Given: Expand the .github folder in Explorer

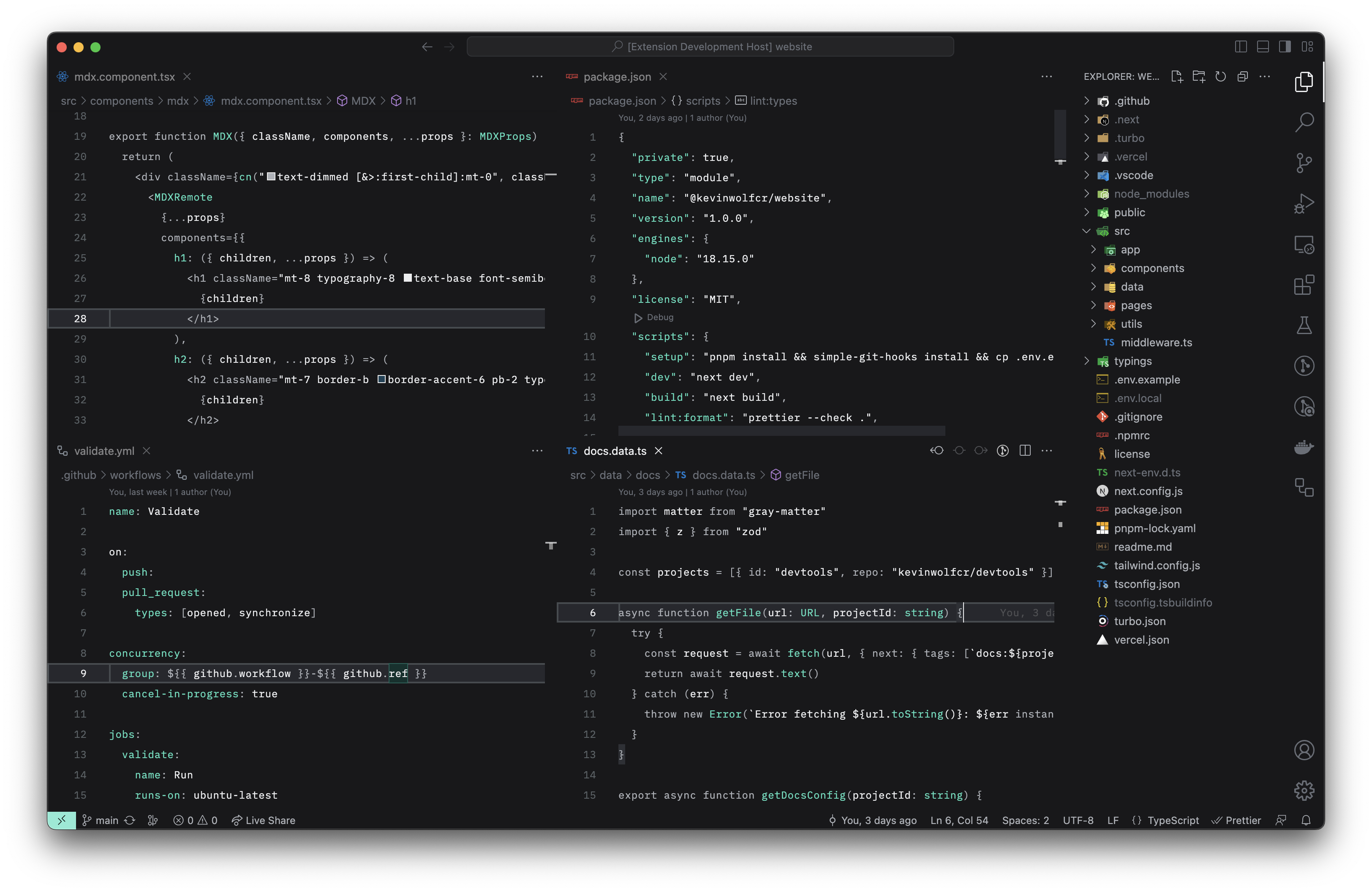Looking at the screenshot, I should tap(1132, 101).
